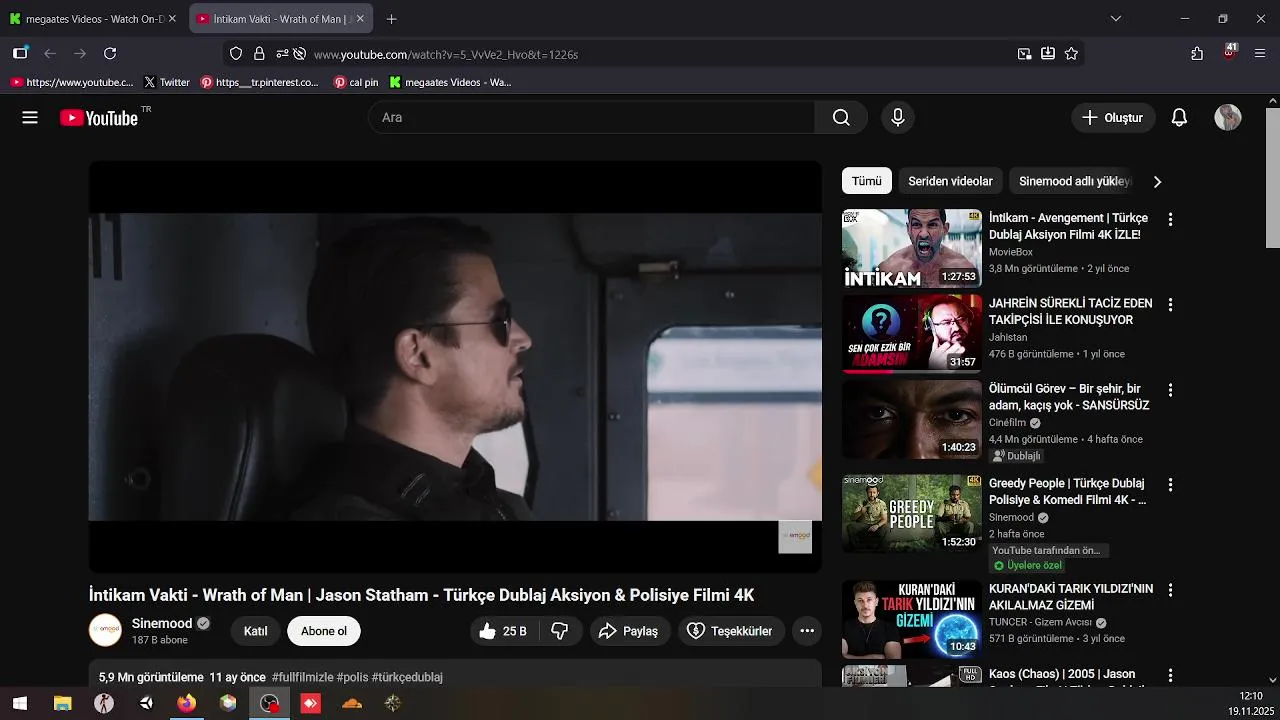This screenshot has height=720, width=1280.
Task: Open the Windows Start menu
Action: tap(20, 703)
